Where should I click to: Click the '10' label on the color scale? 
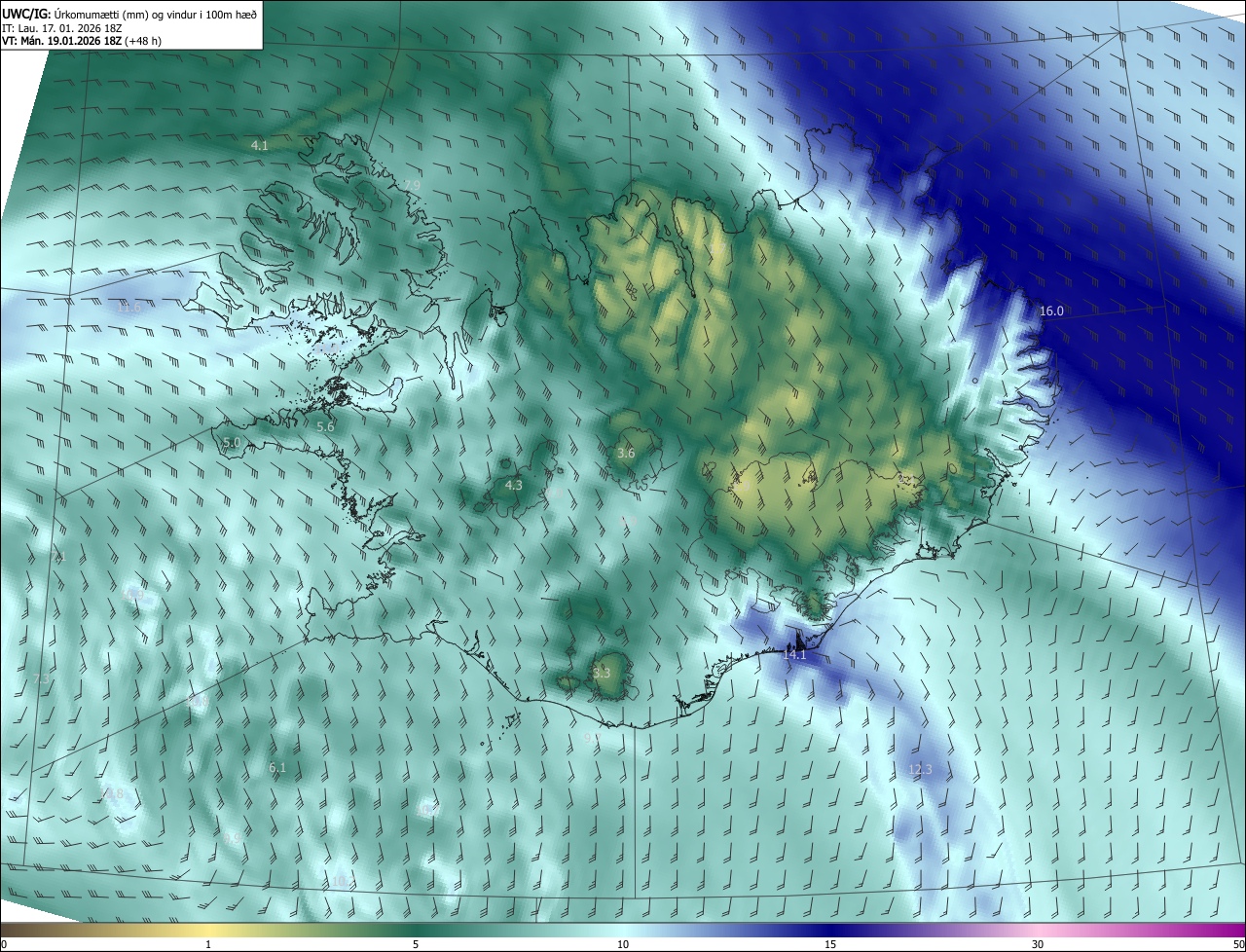pos(623,944)
